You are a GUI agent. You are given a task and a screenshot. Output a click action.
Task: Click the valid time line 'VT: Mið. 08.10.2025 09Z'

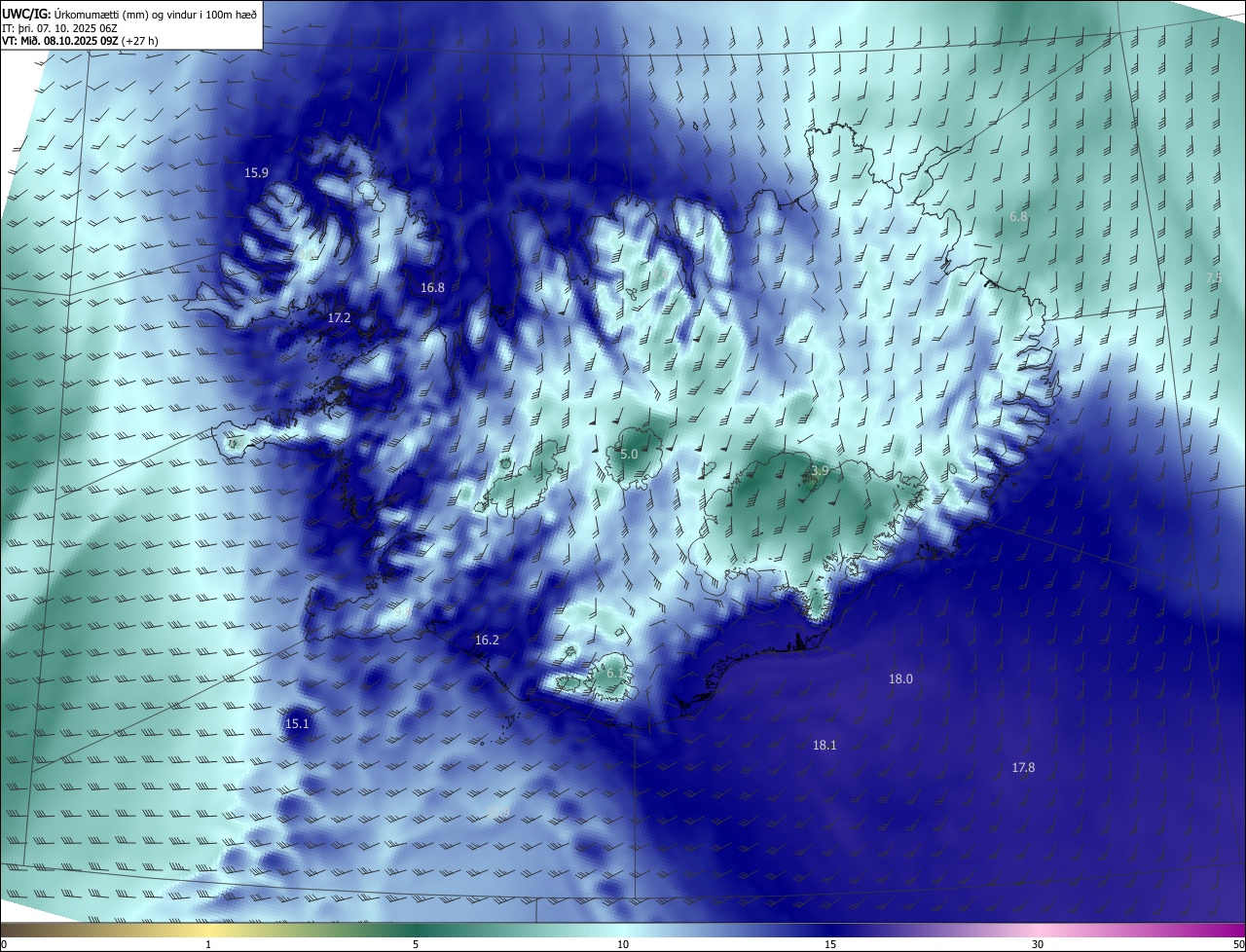click(x=61, y=41)
